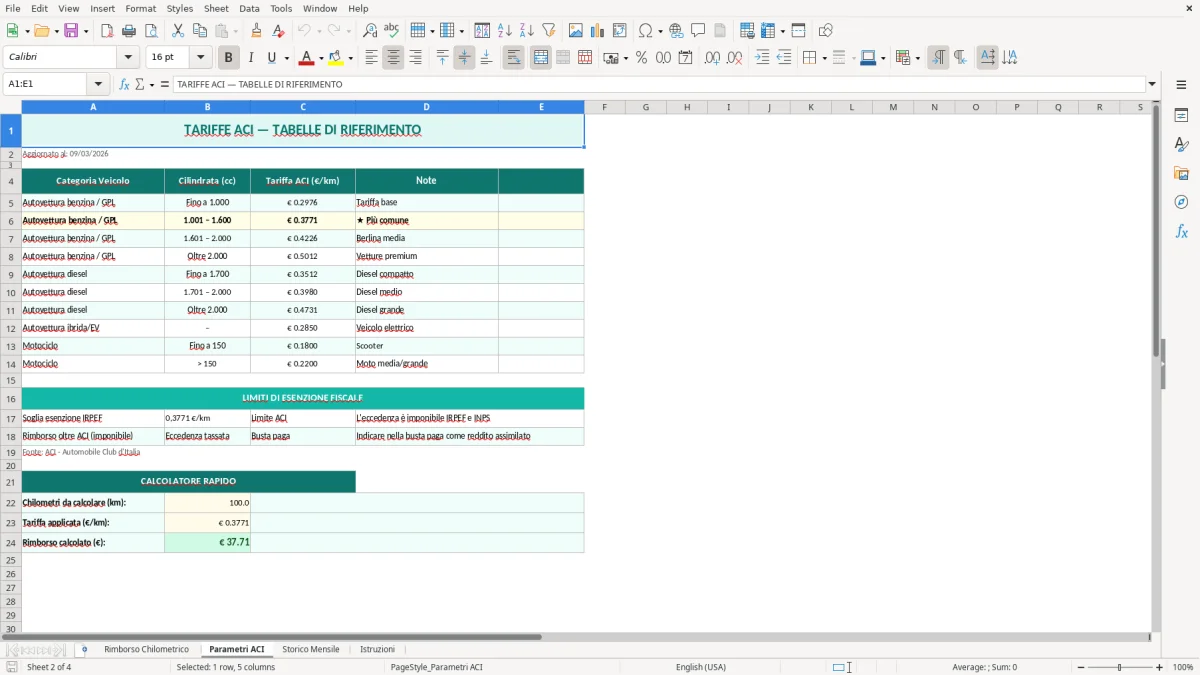Image resolution: width=1200 pixels, height=675 pixels.
Task: Select the Clone Formatting paintbrush
Action: [x=257, y=31]
